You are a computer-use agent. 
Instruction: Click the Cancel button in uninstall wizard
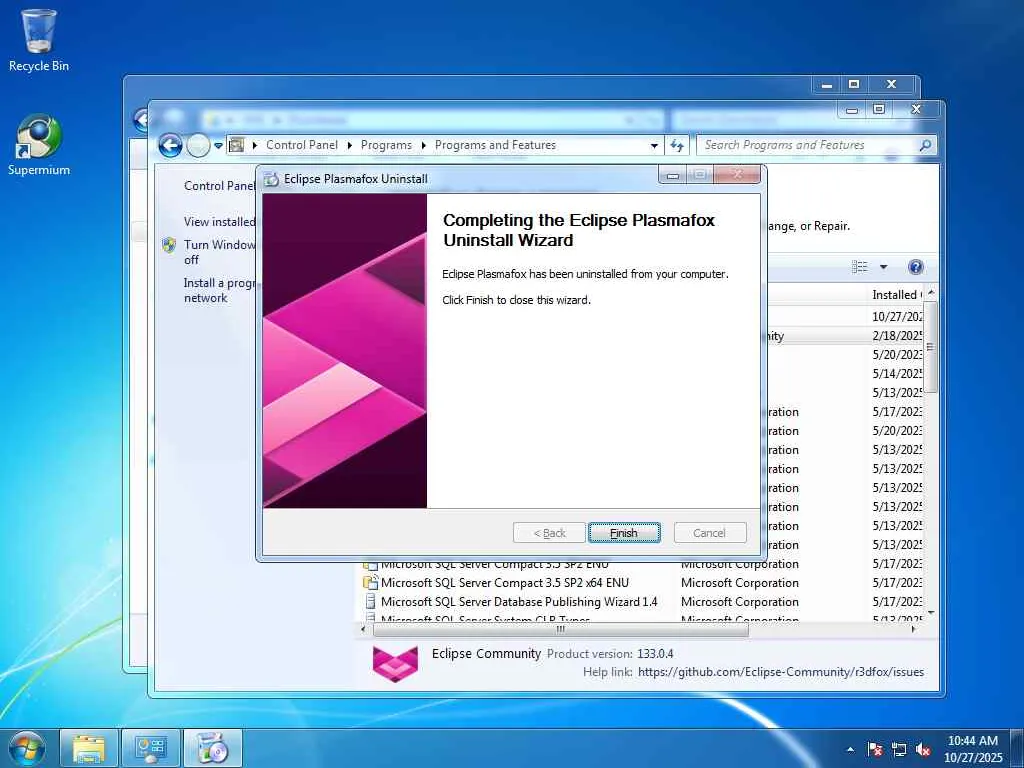(x=709, y=533)
